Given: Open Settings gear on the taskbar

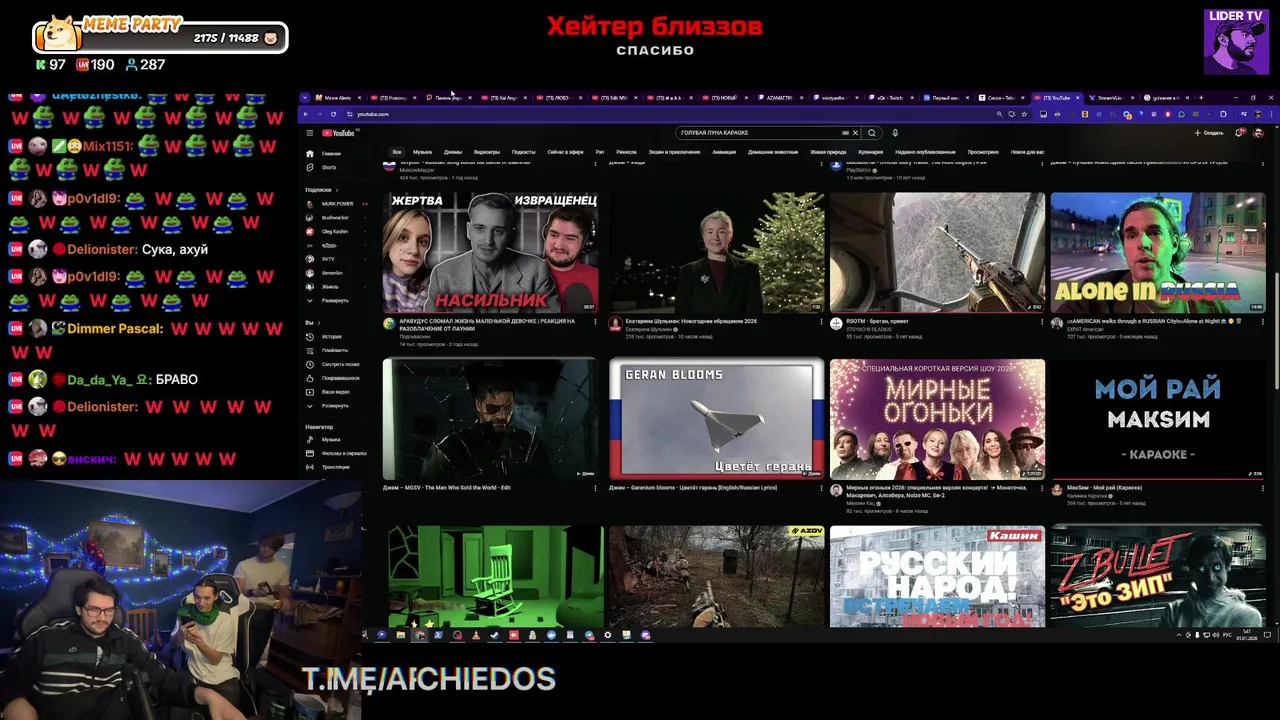Looking at the screenshot, I should coord(608,635).
